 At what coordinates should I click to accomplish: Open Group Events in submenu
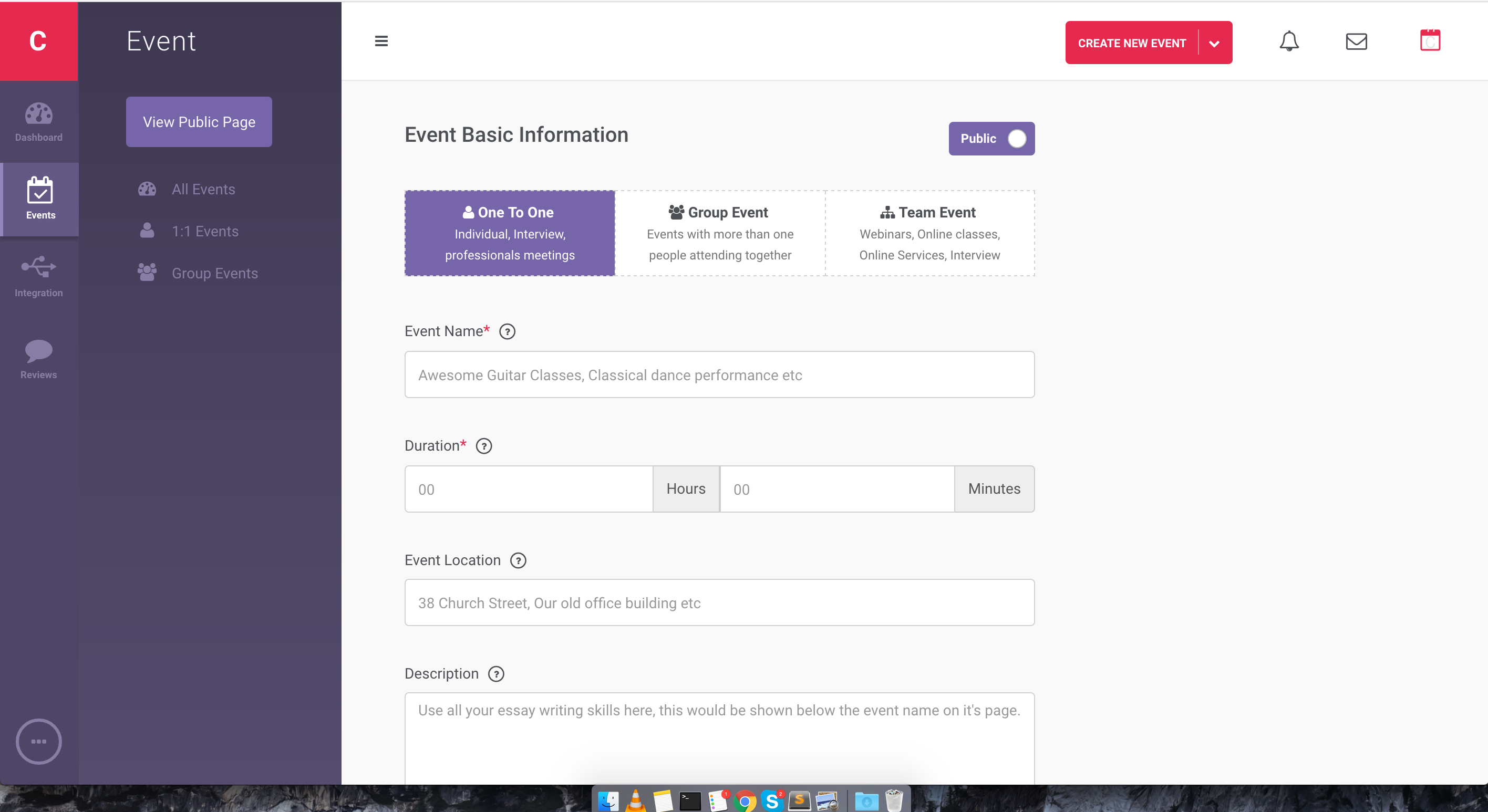(x=214, y=273)
